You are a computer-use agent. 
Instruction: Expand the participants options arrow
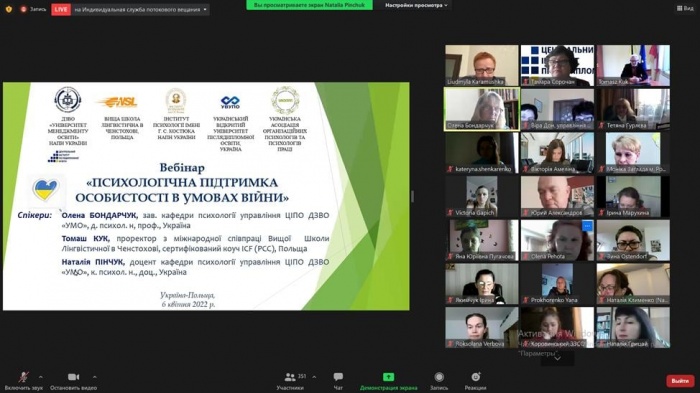pyautogui.click(x=314, y=377)
